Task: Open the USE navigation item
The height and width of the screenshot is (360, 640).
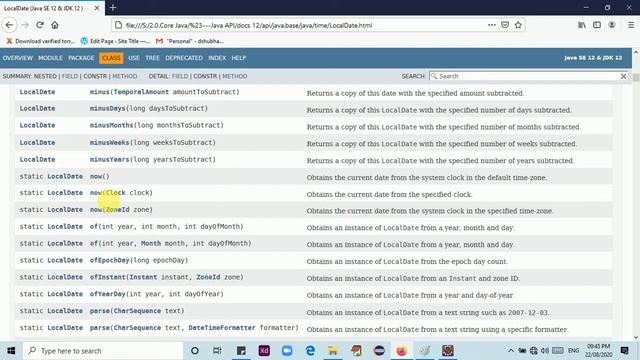Action: pos(134,58)
